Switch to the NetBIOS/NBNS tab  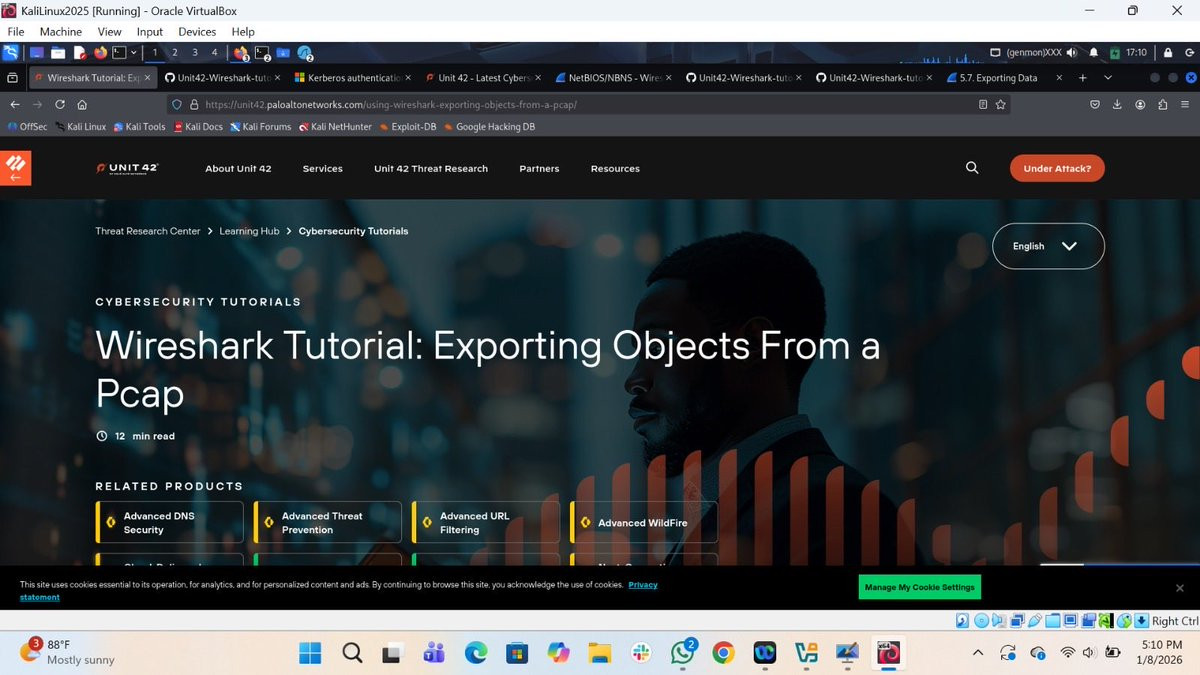tap(614, 77)
